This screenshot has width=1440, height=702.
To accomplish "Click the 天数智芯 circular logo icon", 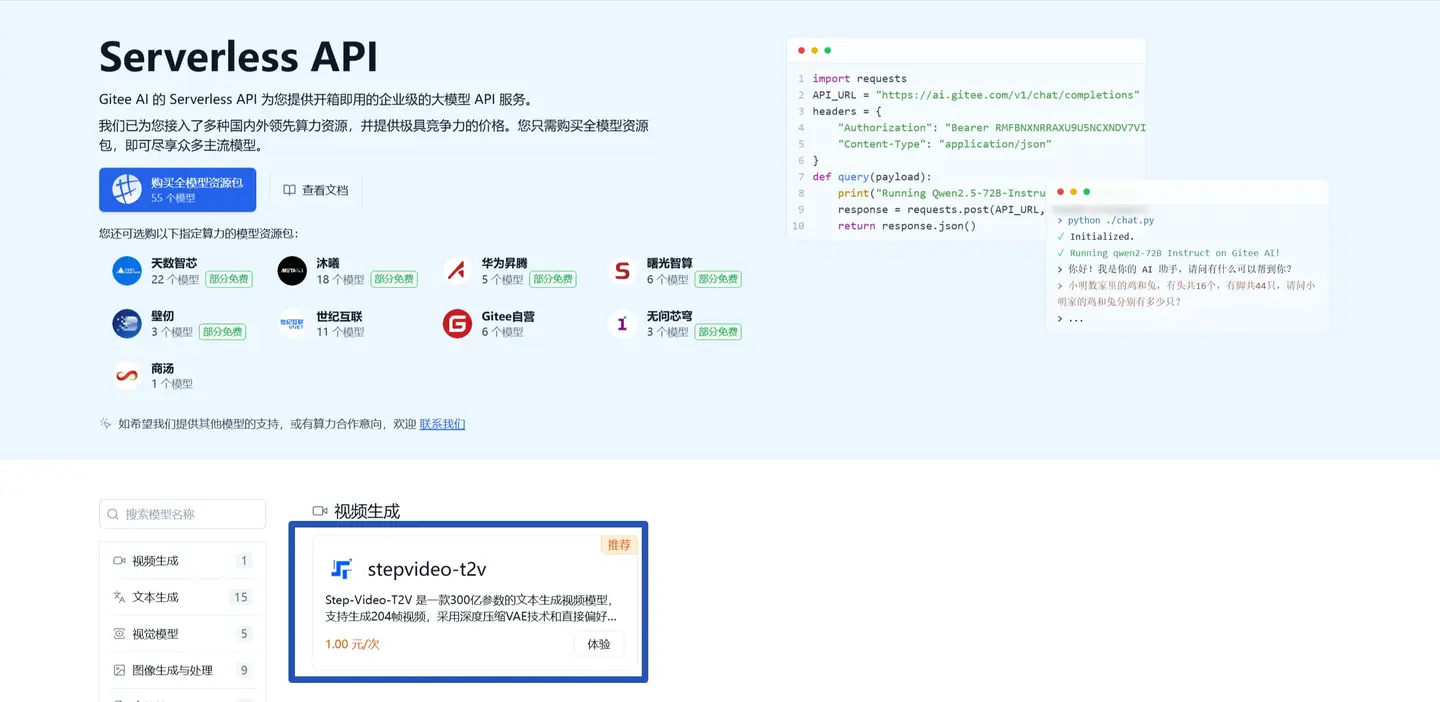I will (126, 270).
